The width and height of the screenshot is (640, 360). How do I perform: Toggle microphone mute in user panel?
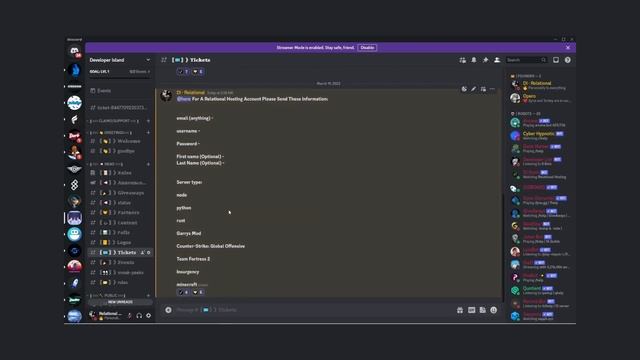coord(129,316)
